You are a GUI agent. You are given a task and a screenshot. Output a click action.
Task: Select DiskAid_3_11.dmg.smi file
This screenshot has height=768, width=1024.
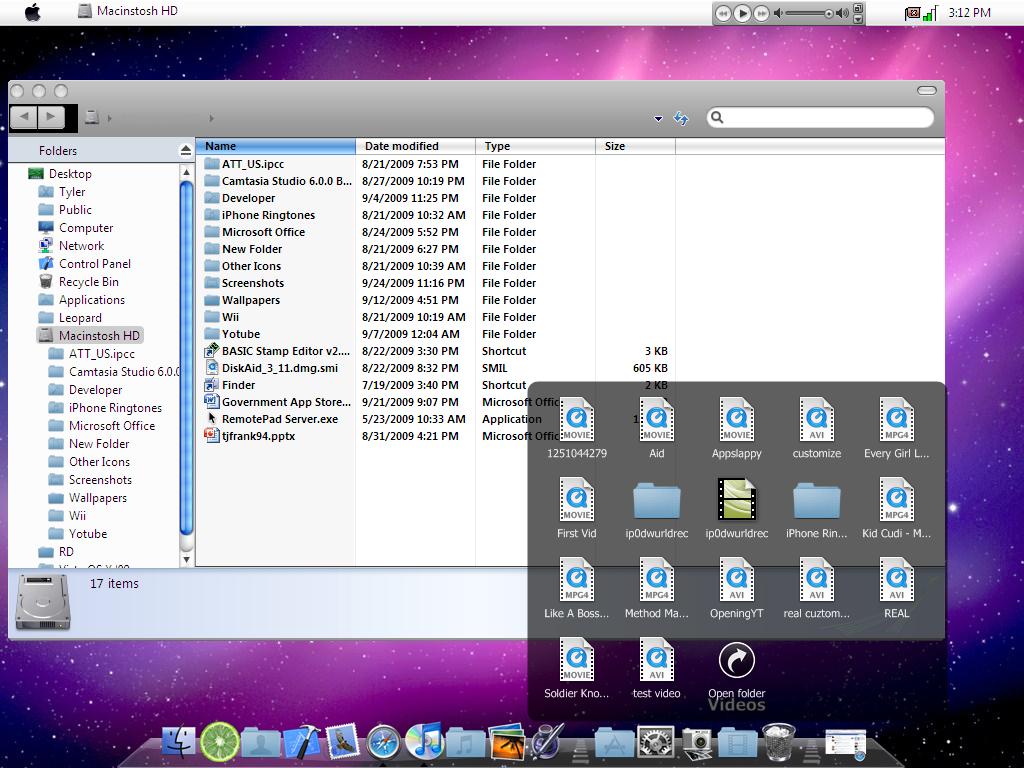[272, 368]
